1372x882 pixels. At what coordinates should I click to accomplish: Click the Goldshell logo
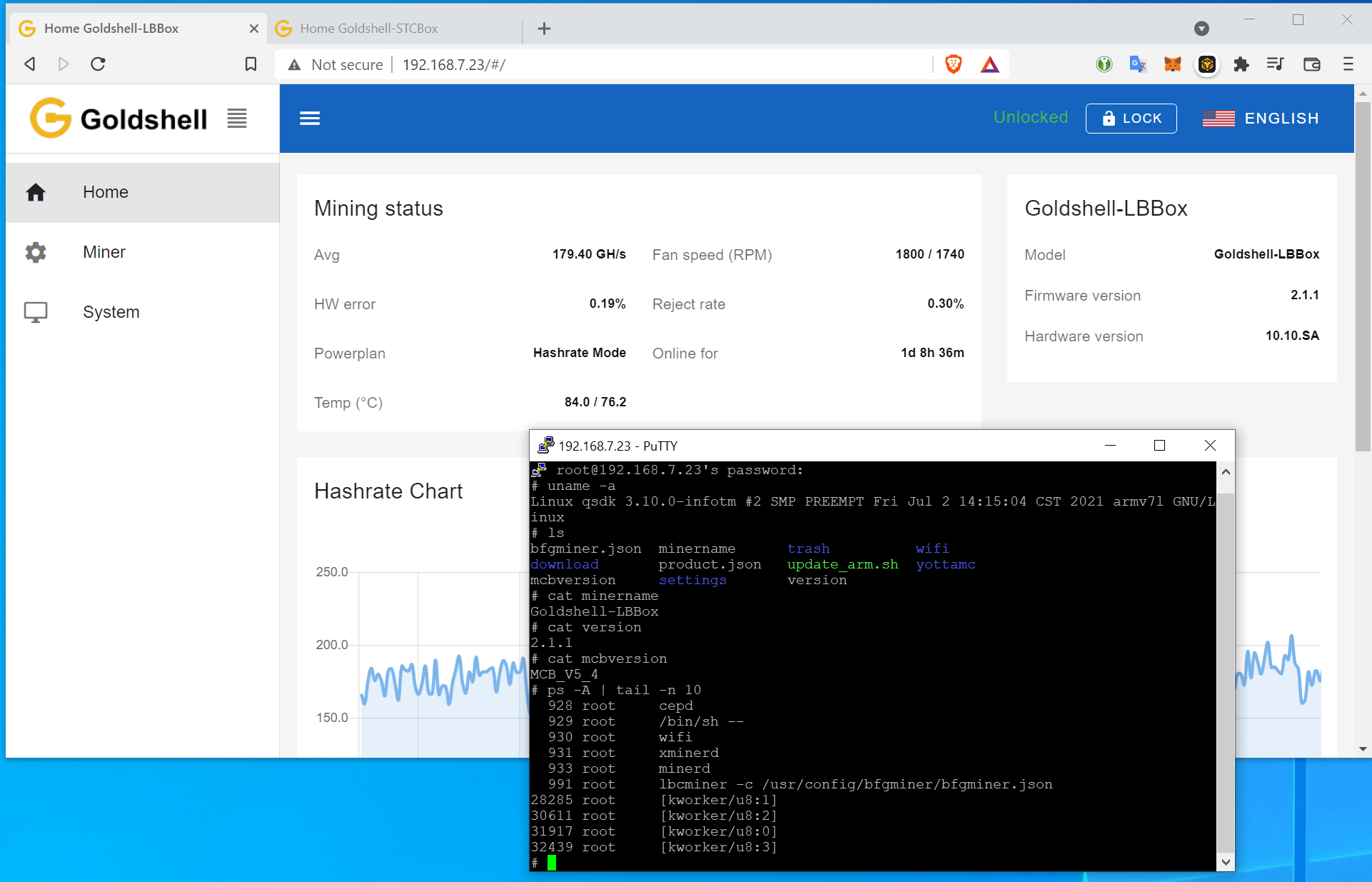pyautogui.click(x=118, y=118)
